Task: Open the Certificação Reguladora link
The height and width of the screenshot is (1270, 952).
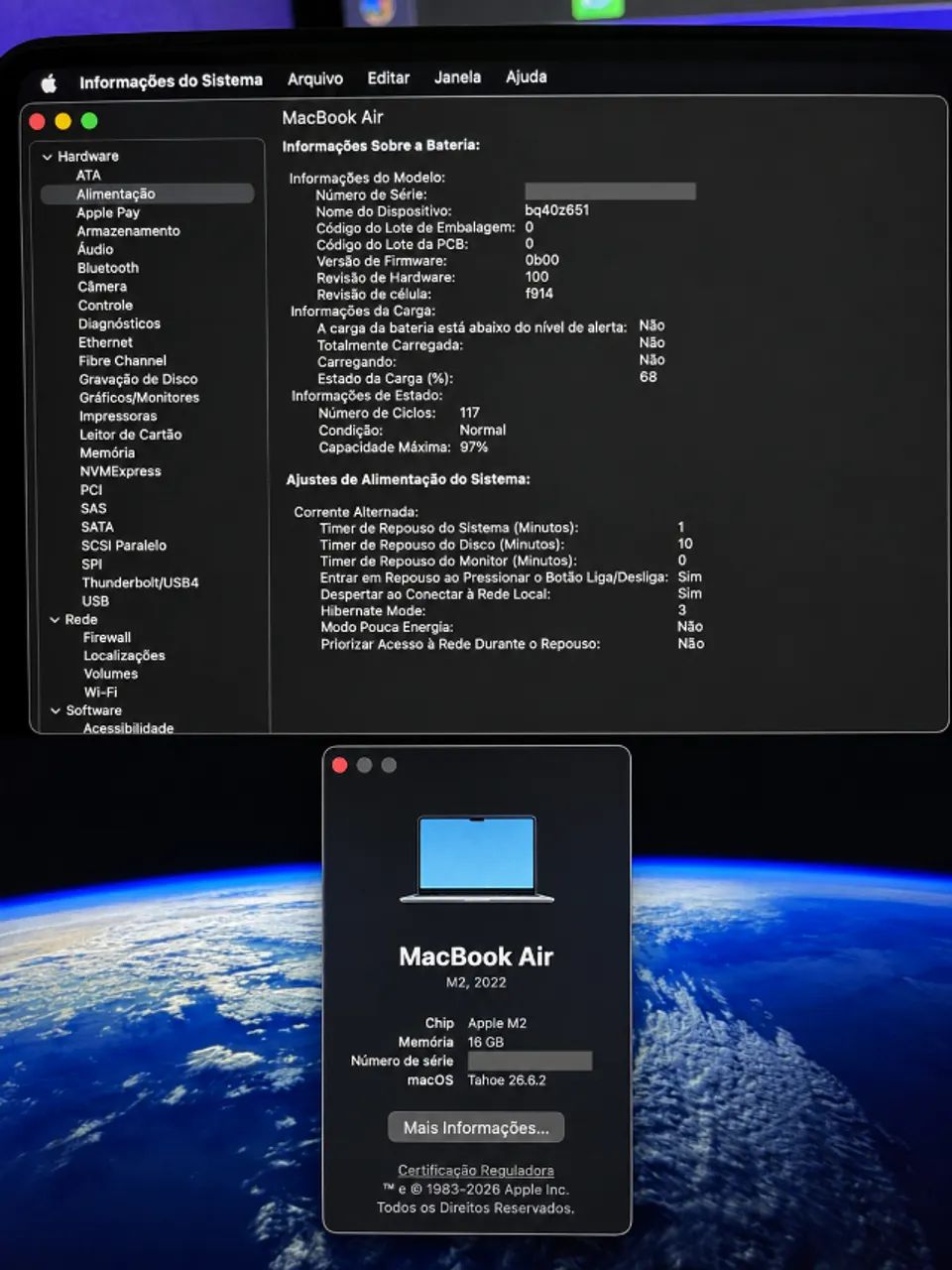Action: click(476, 1171)
